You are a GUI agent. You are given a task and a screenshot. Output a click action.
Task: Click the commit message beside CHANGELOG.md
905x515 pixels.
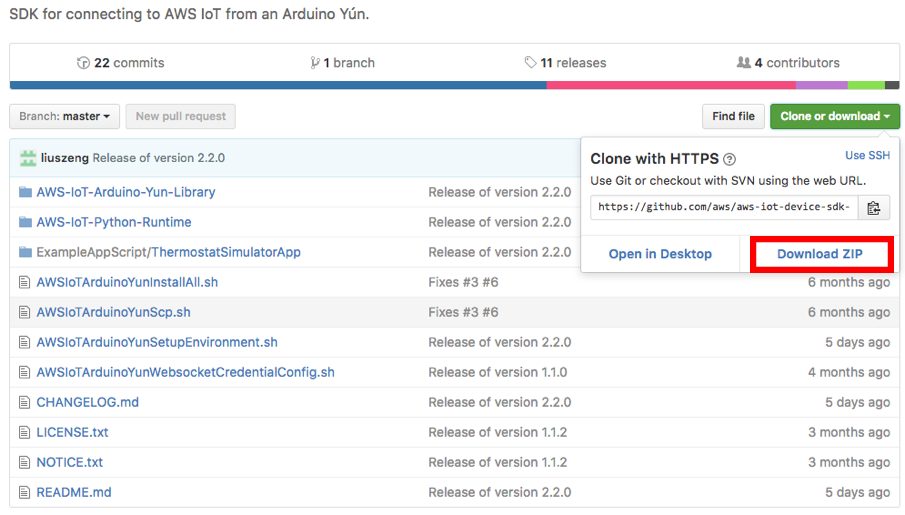499,402
